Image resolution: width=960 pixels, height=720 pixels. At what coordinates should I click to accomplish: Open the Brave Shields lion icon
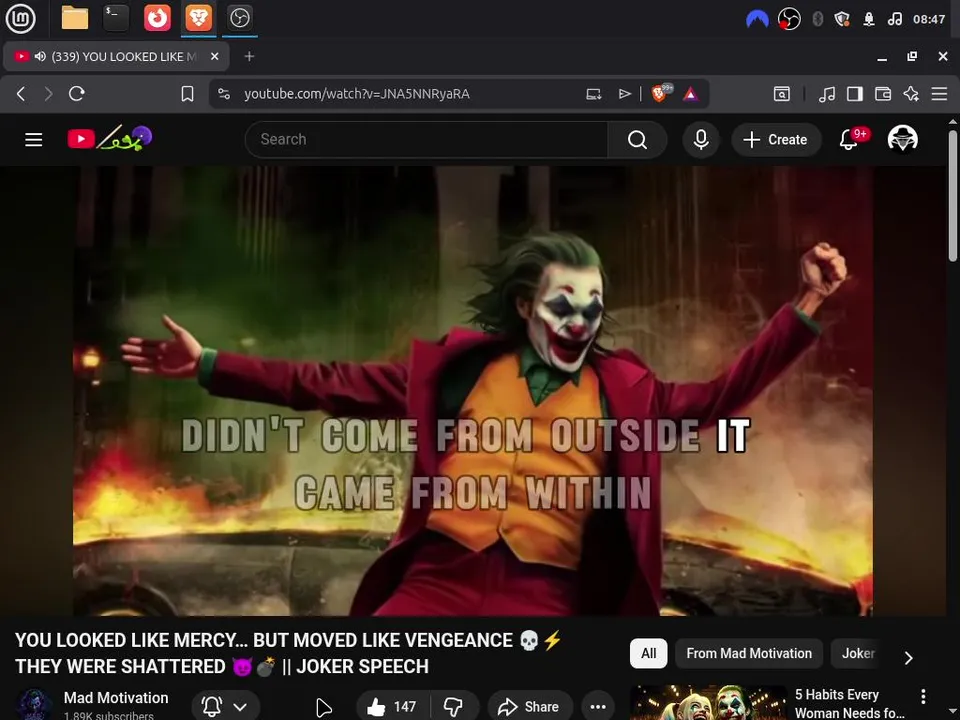(661, 93)
